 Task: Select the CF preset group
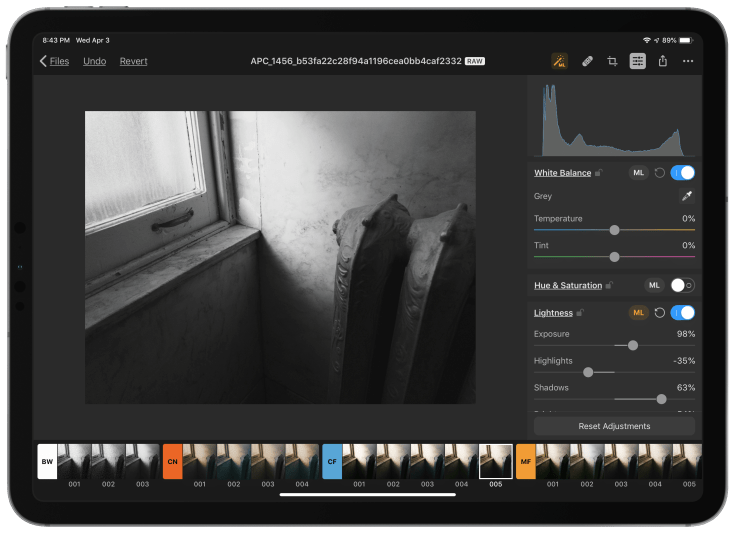click(332, 461)
